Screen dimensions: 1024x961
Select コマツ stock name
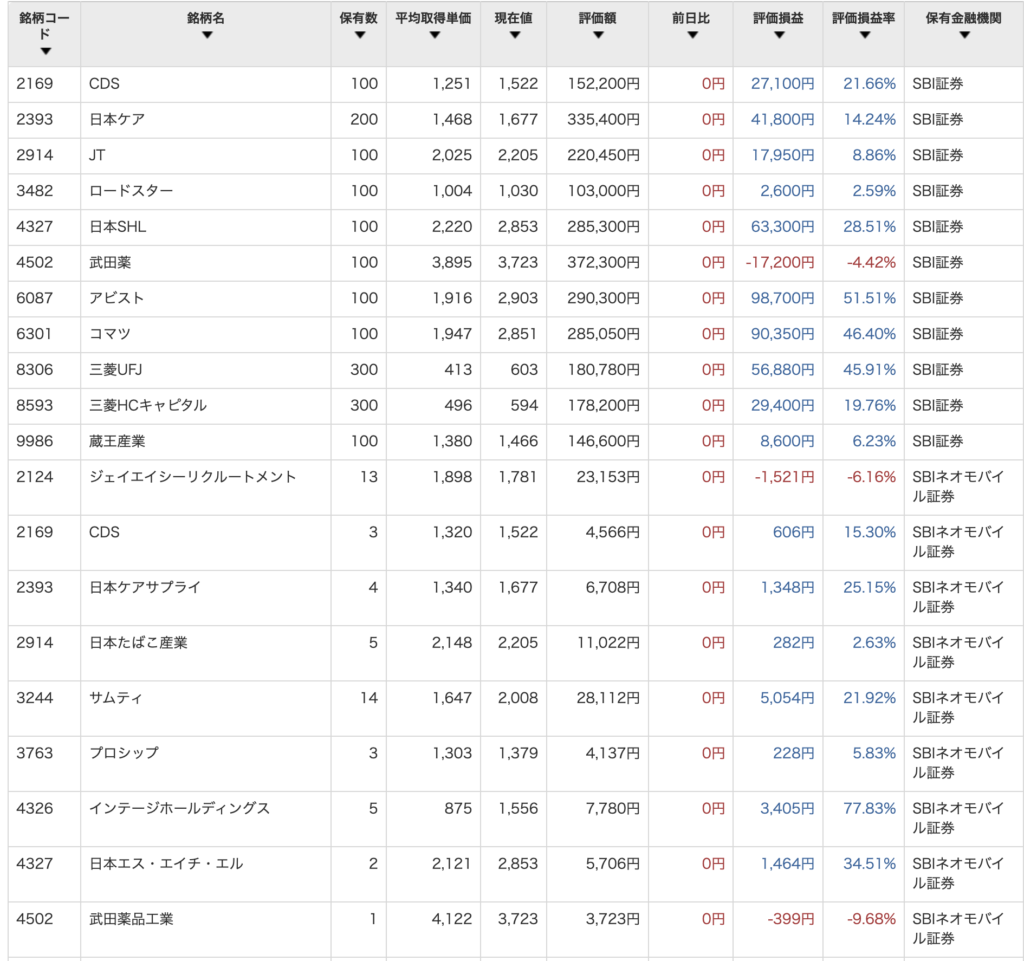click(x=110, y=334)
